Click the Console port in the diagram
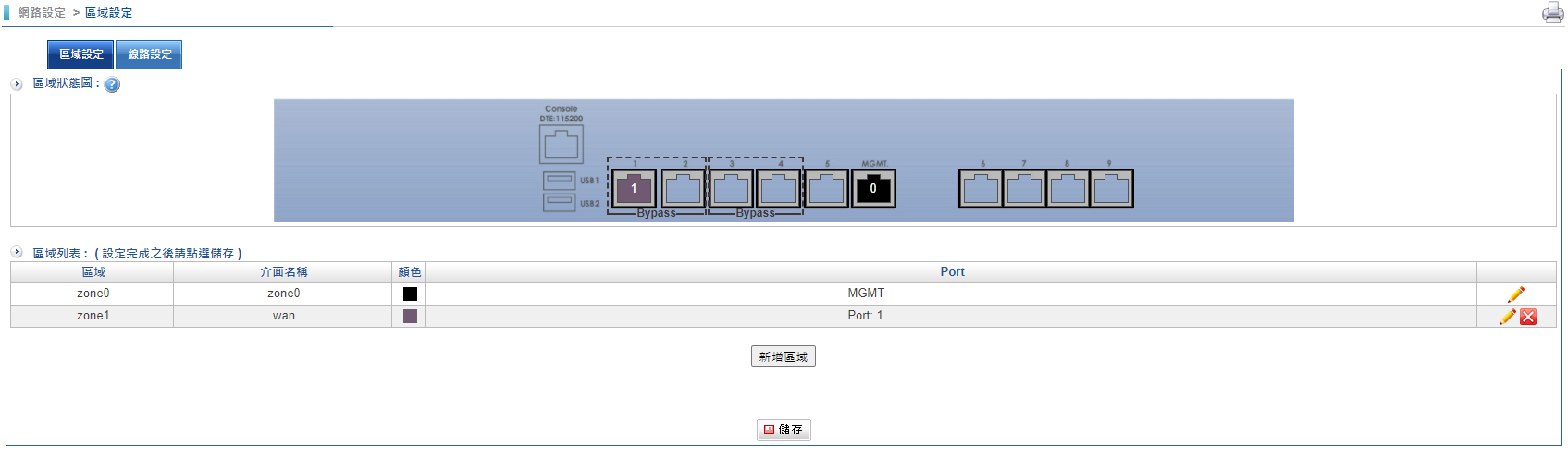The width and height of the screenshot is (1568, 451). point(561,144)
